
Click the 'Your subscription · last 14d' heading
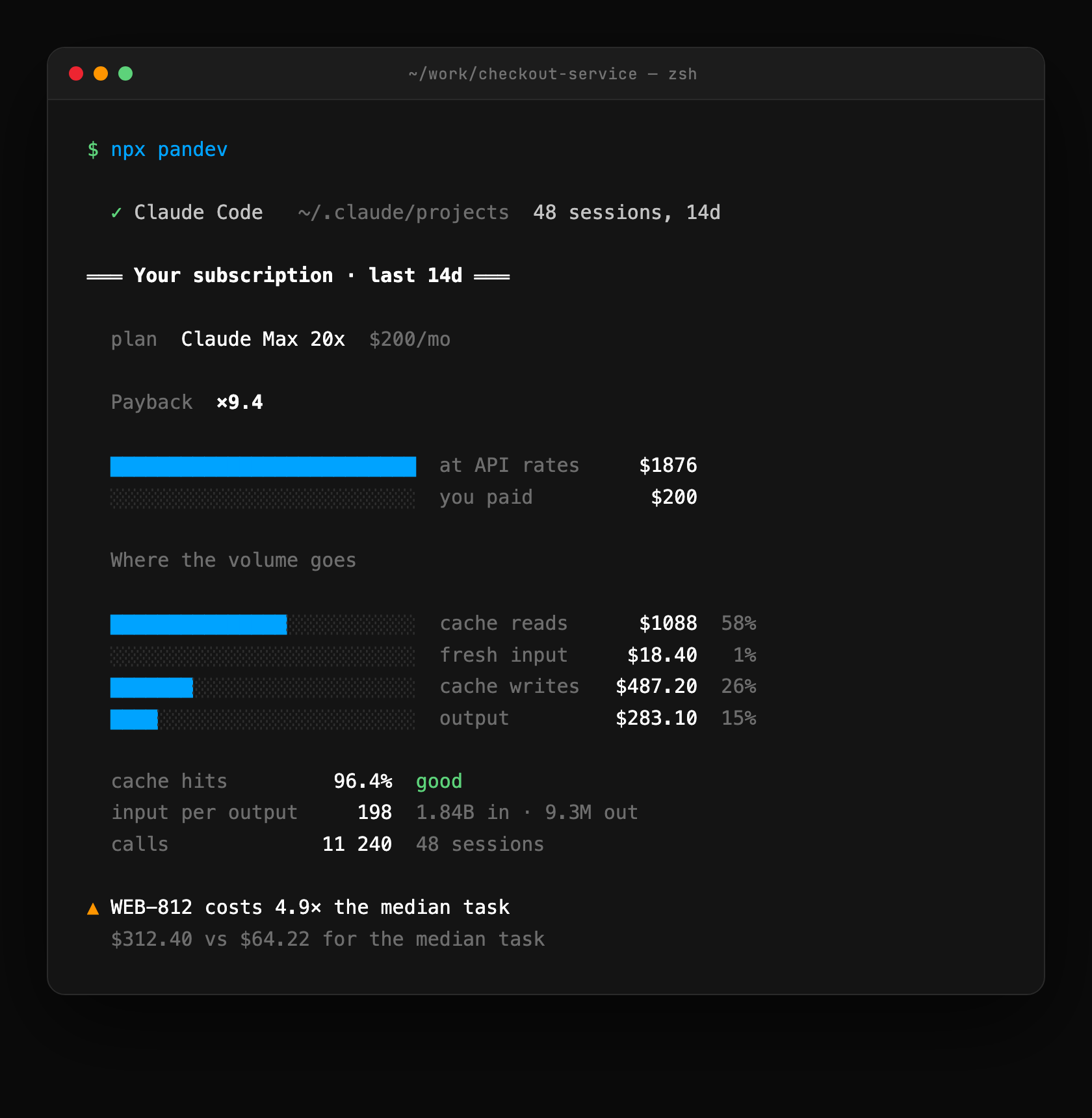[298, 276]
